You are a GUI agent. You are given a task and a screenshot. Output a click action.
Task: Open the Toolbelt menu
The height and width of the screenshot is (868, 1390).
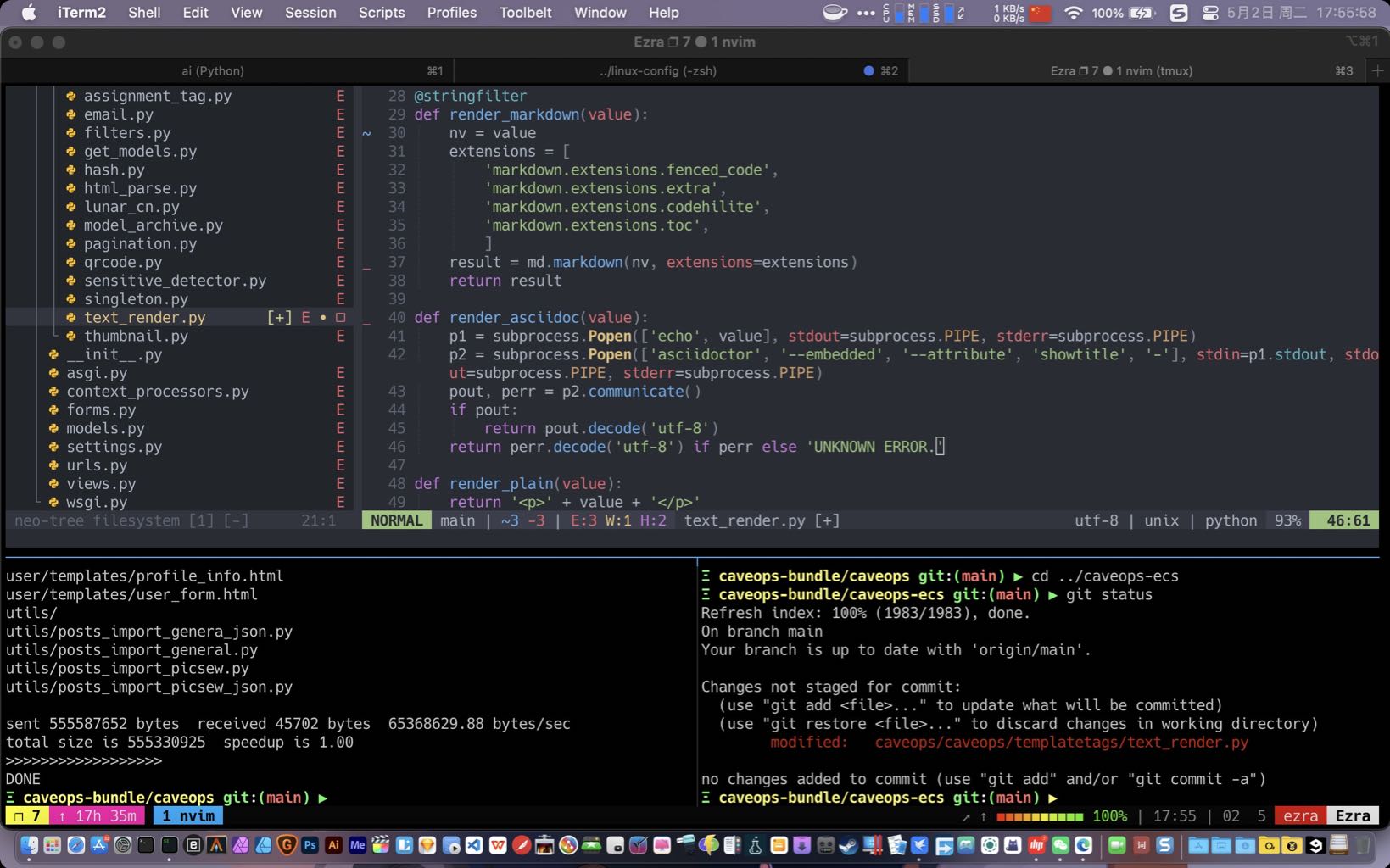[x=525, y=13]
